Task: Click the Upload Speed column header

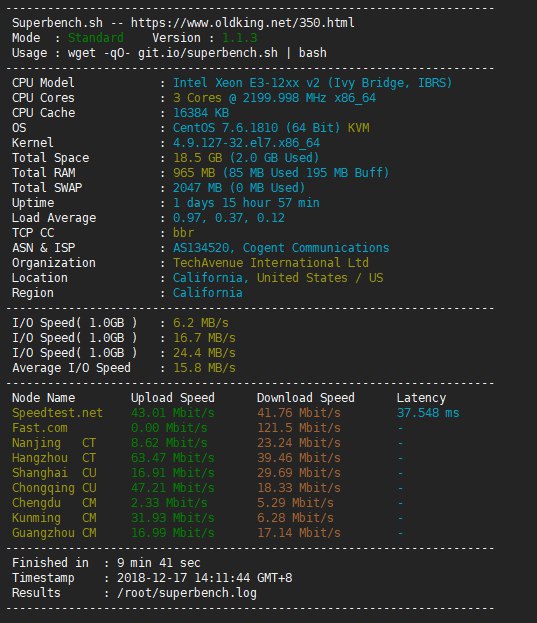Action: [x=173, y=398]
